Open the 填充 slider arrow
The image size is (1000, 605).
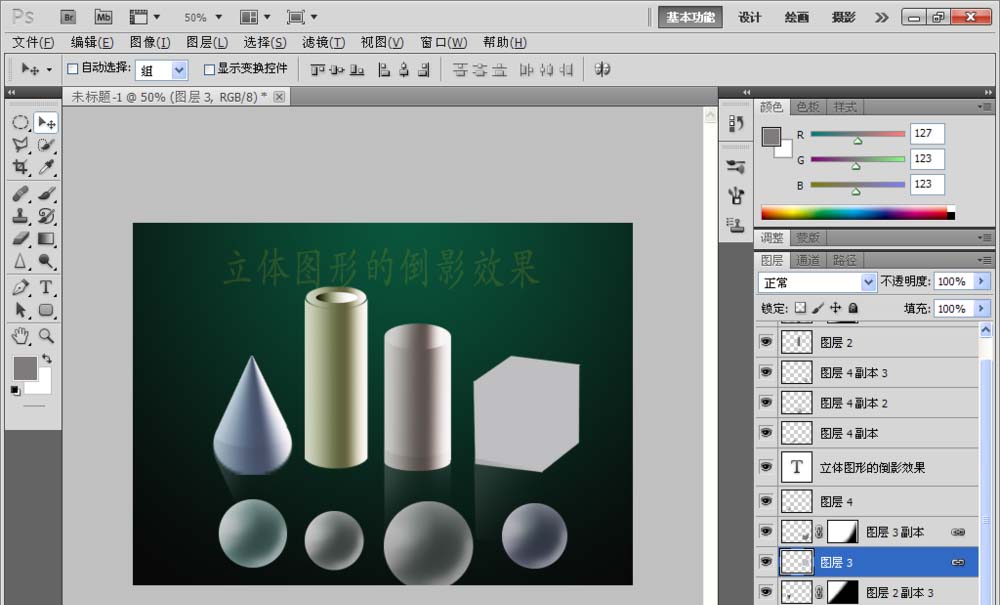(x=982, y=309)
